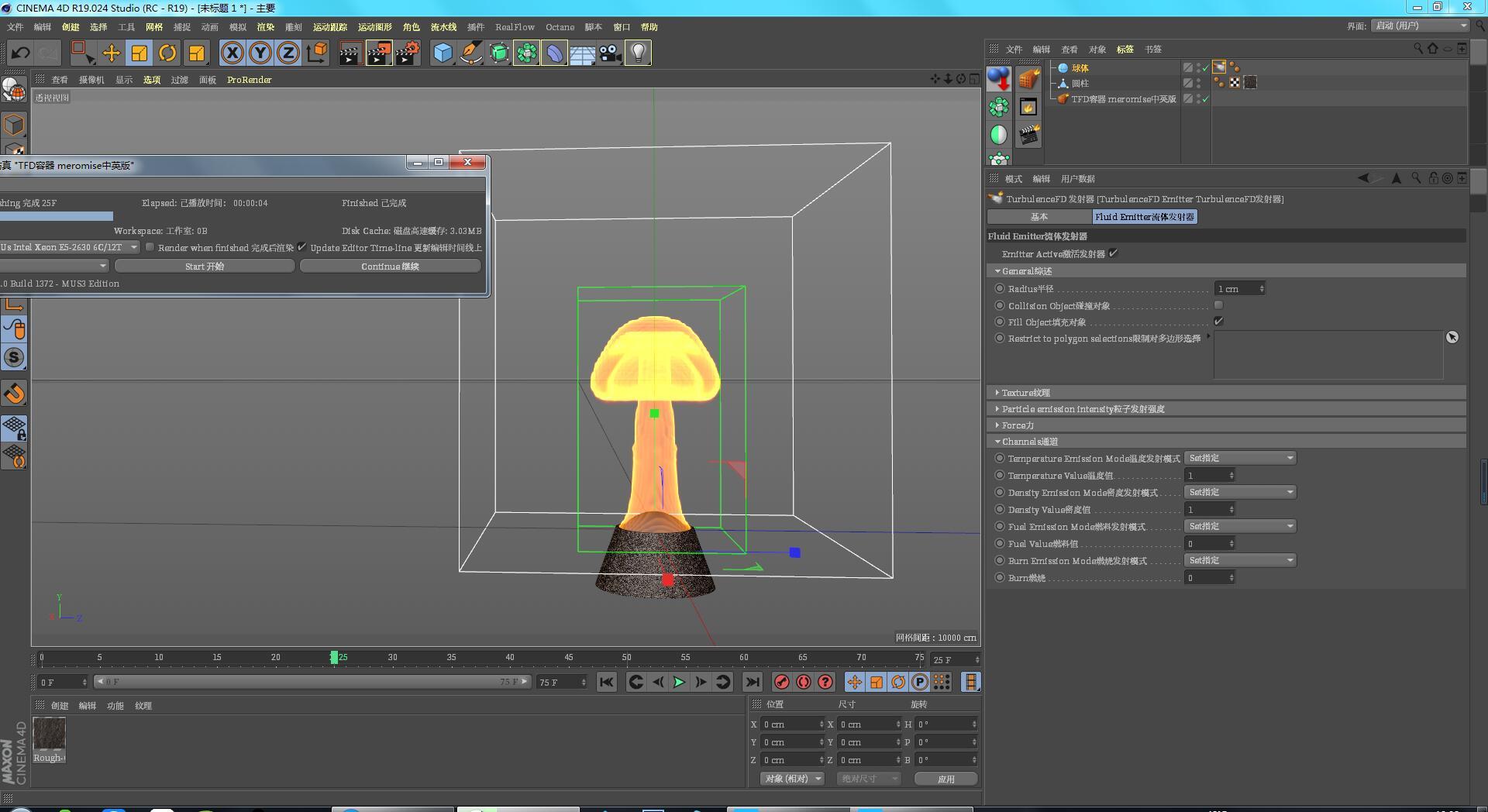The image size is (1488, 812).
Task: Open Temperature Emission Mode dropdown
Action: [1240, 458]
